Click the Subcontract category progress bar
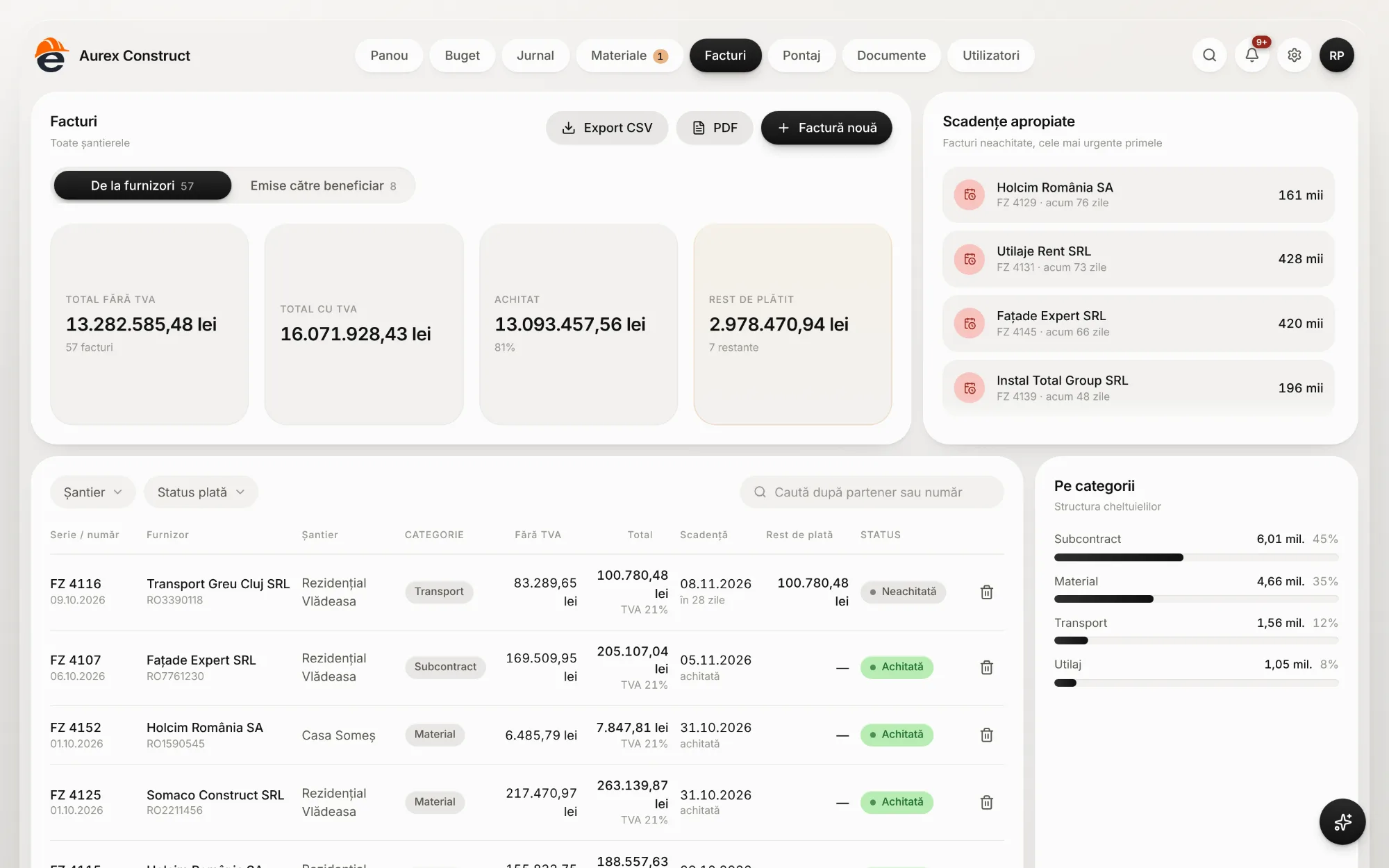Screen dimensions: 1389x868 1196,557
